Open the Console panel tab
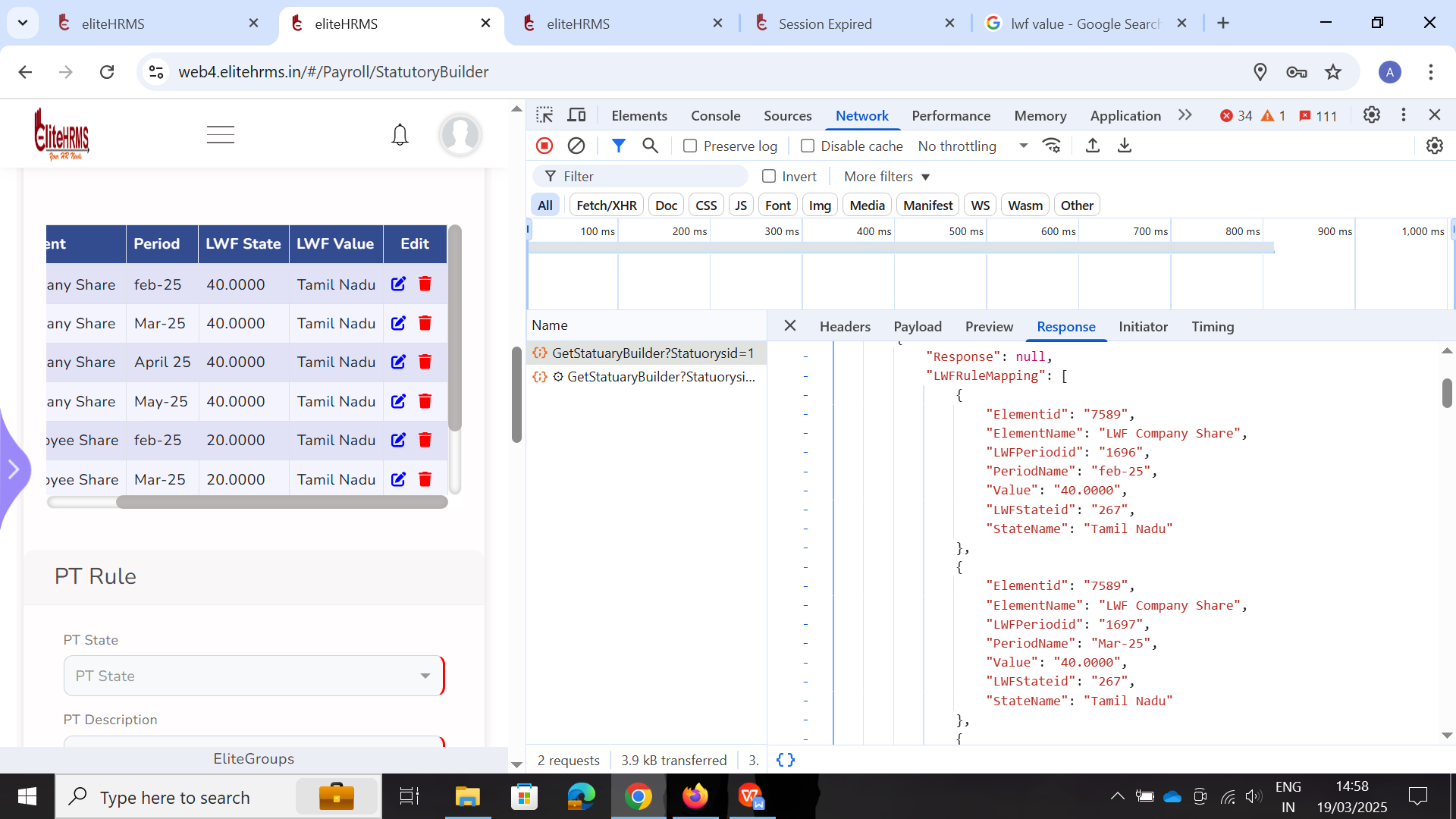The height and width of the screenshot is (819, 1456). pyautogui.click(x=715, y=115)
